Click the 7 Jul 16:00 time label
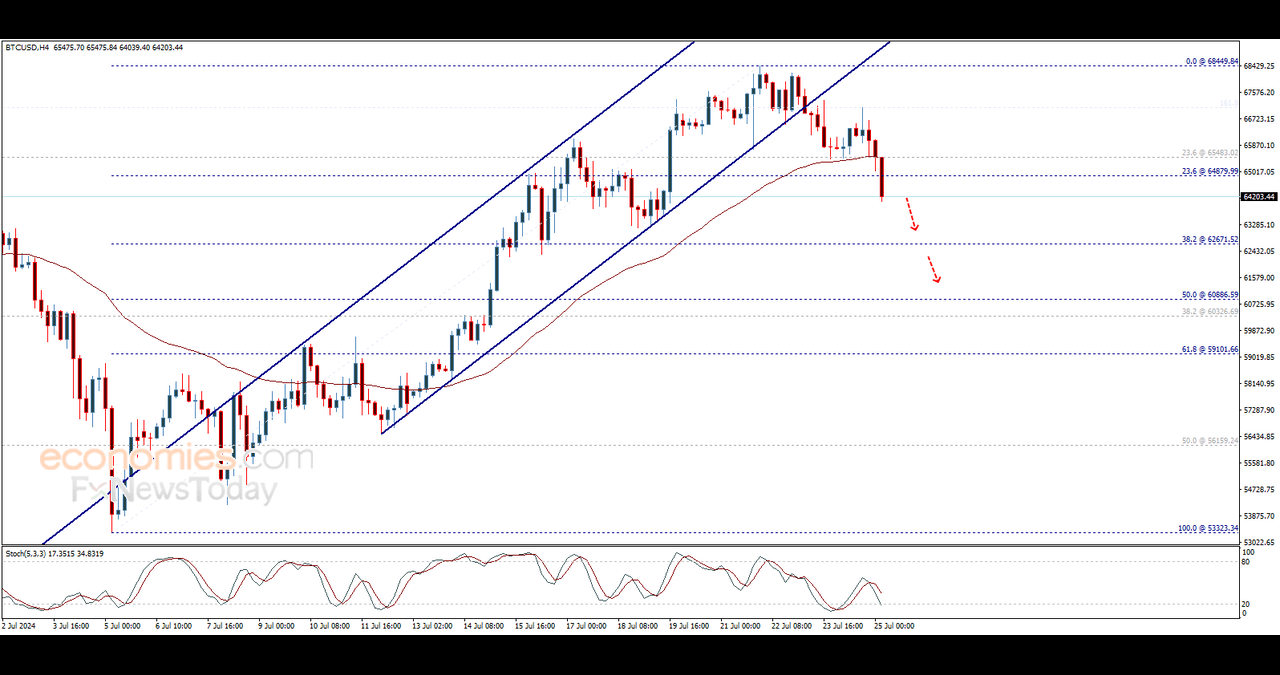The image size is (1280, 675). 225,626
